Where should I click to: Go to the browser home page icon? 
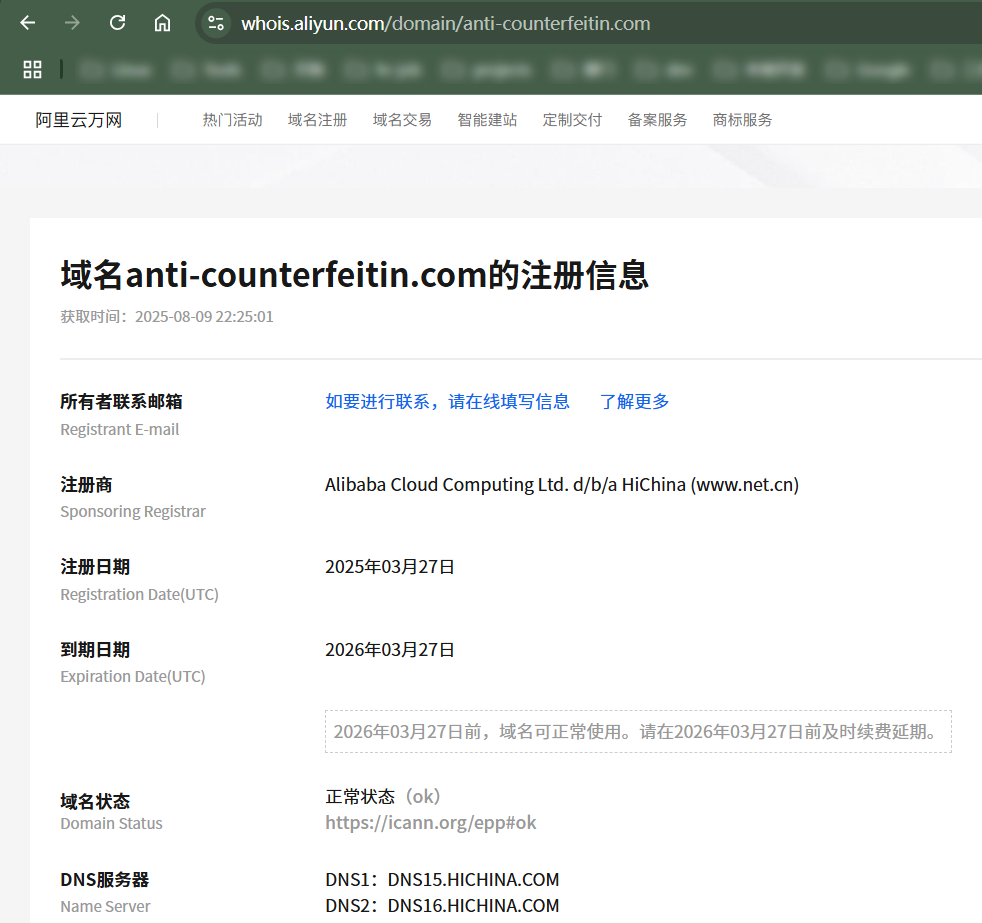(162, 23)
